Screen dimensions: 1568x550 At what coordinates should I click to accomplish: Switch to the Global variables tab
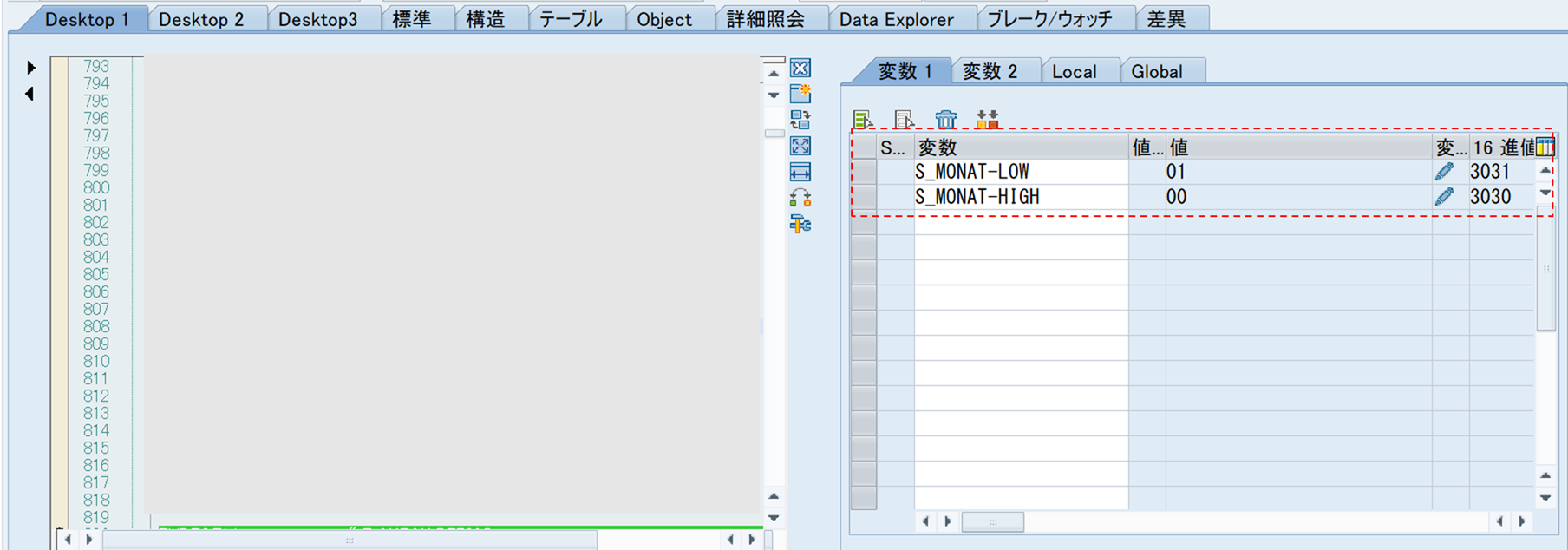[1157, 71]
